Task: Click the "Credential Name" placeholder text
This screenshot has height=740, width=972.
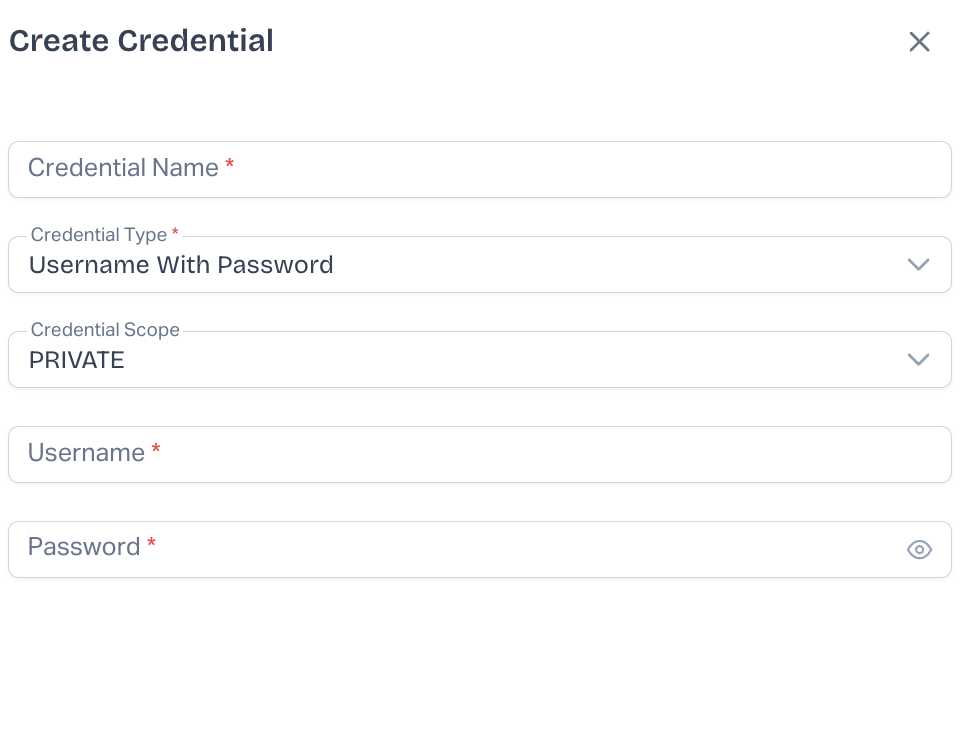Action: (123, 168)
